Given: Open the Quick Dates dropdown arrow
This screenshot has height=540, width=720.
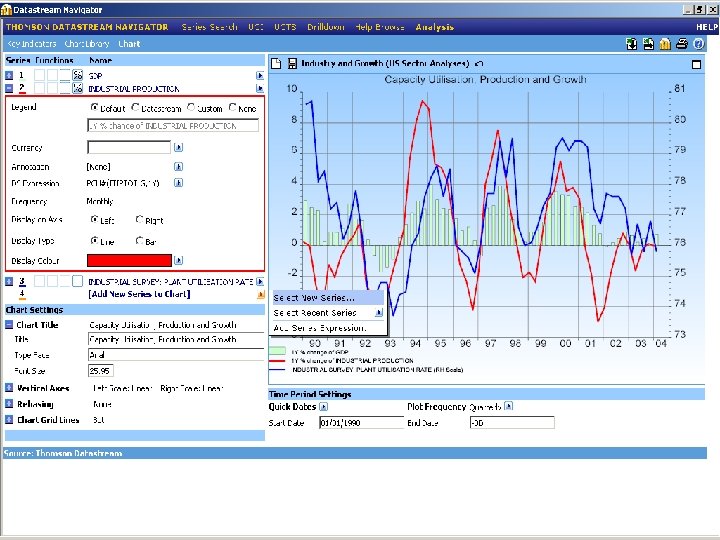Looking at the screenshot, I should tap(323, 406).
